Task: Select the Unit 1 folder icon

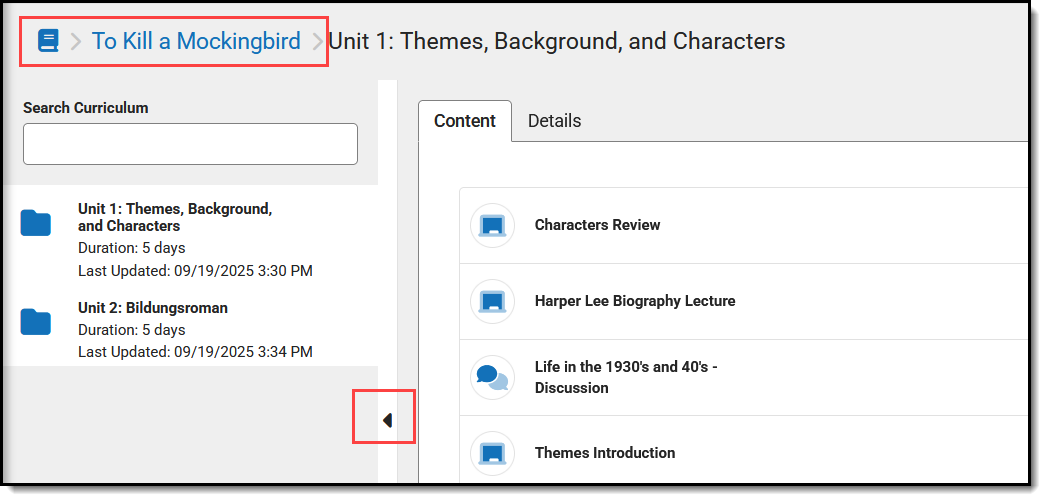Action: (x=35, y=223)
